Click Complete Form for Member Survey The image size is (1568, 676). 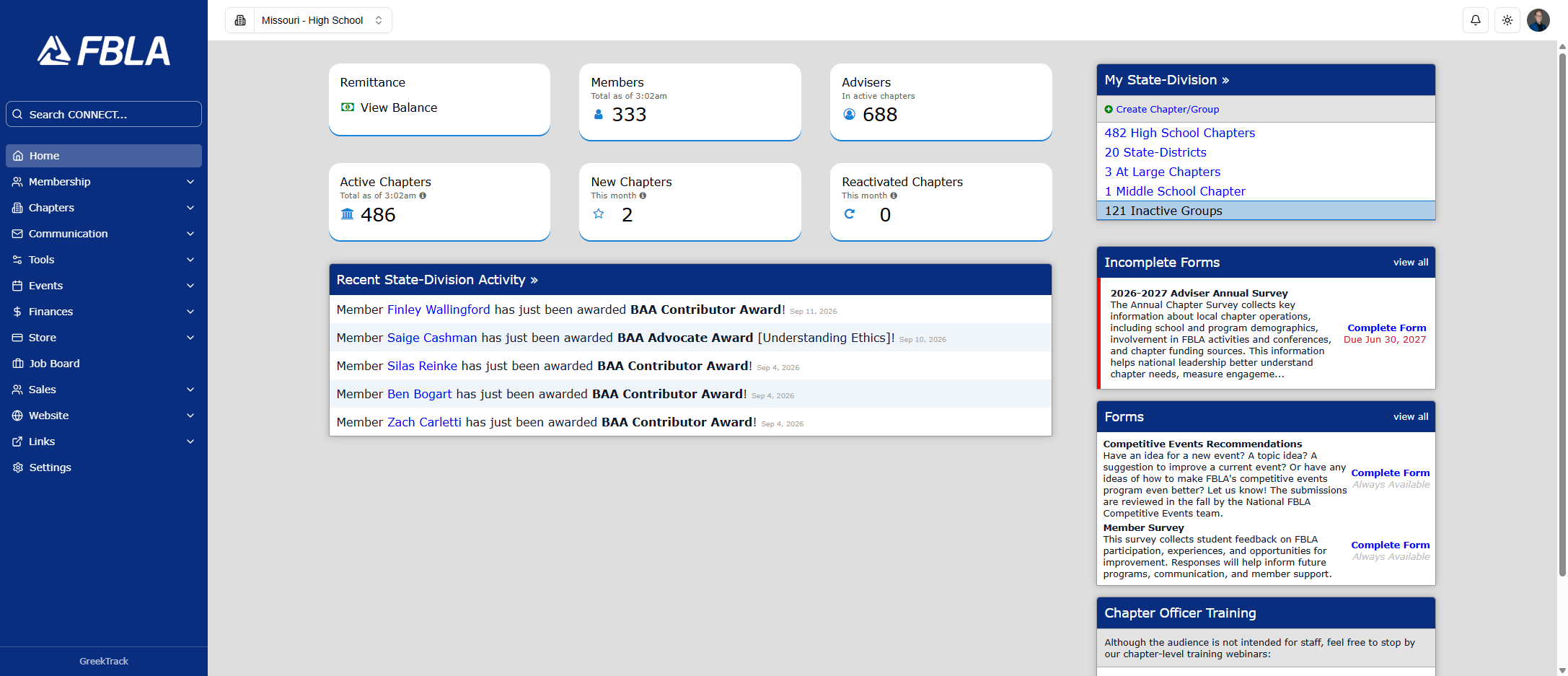[x=1390, y=545]
